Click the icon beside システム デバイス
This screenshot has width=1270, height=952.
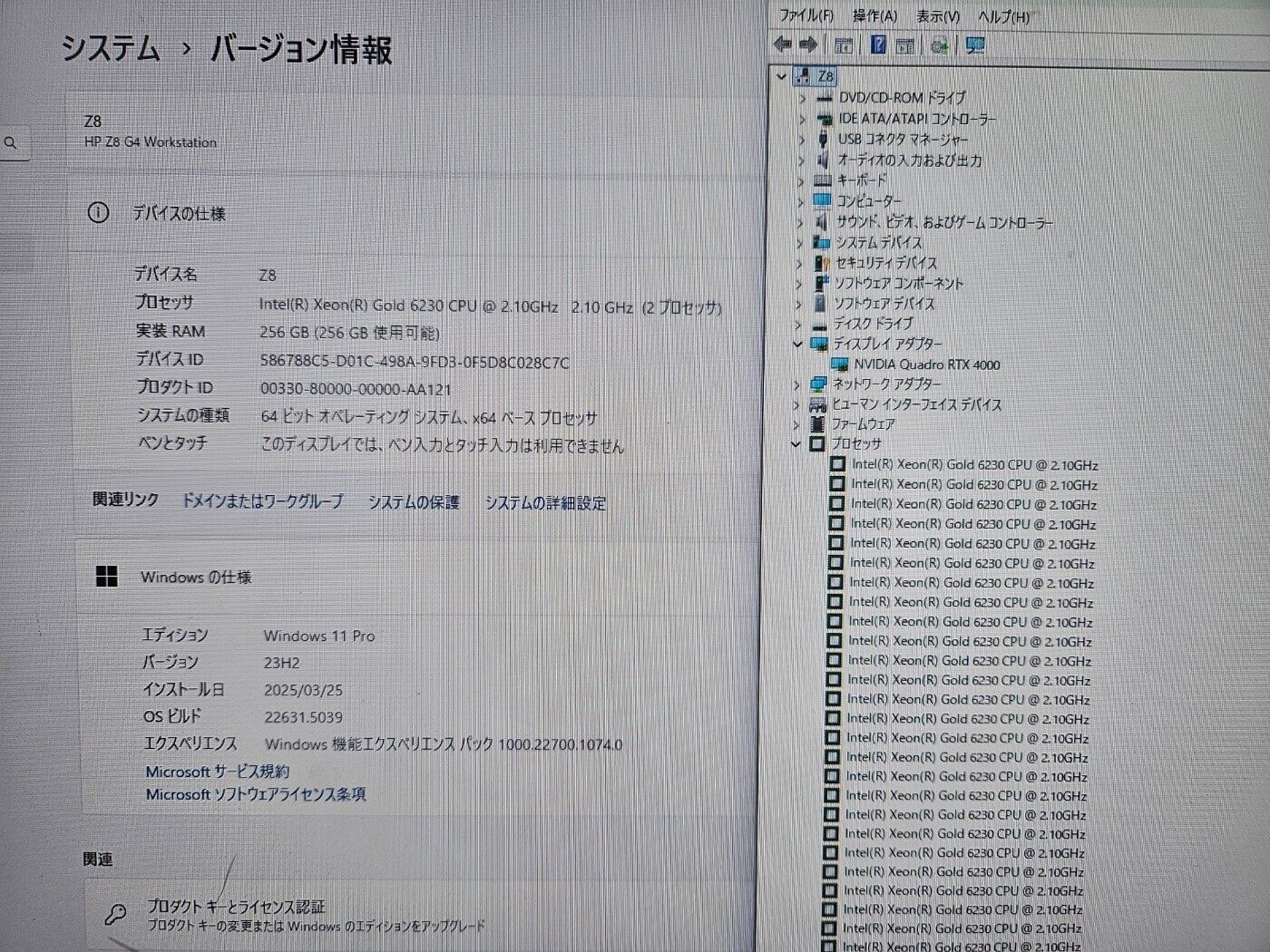[821, 242]
